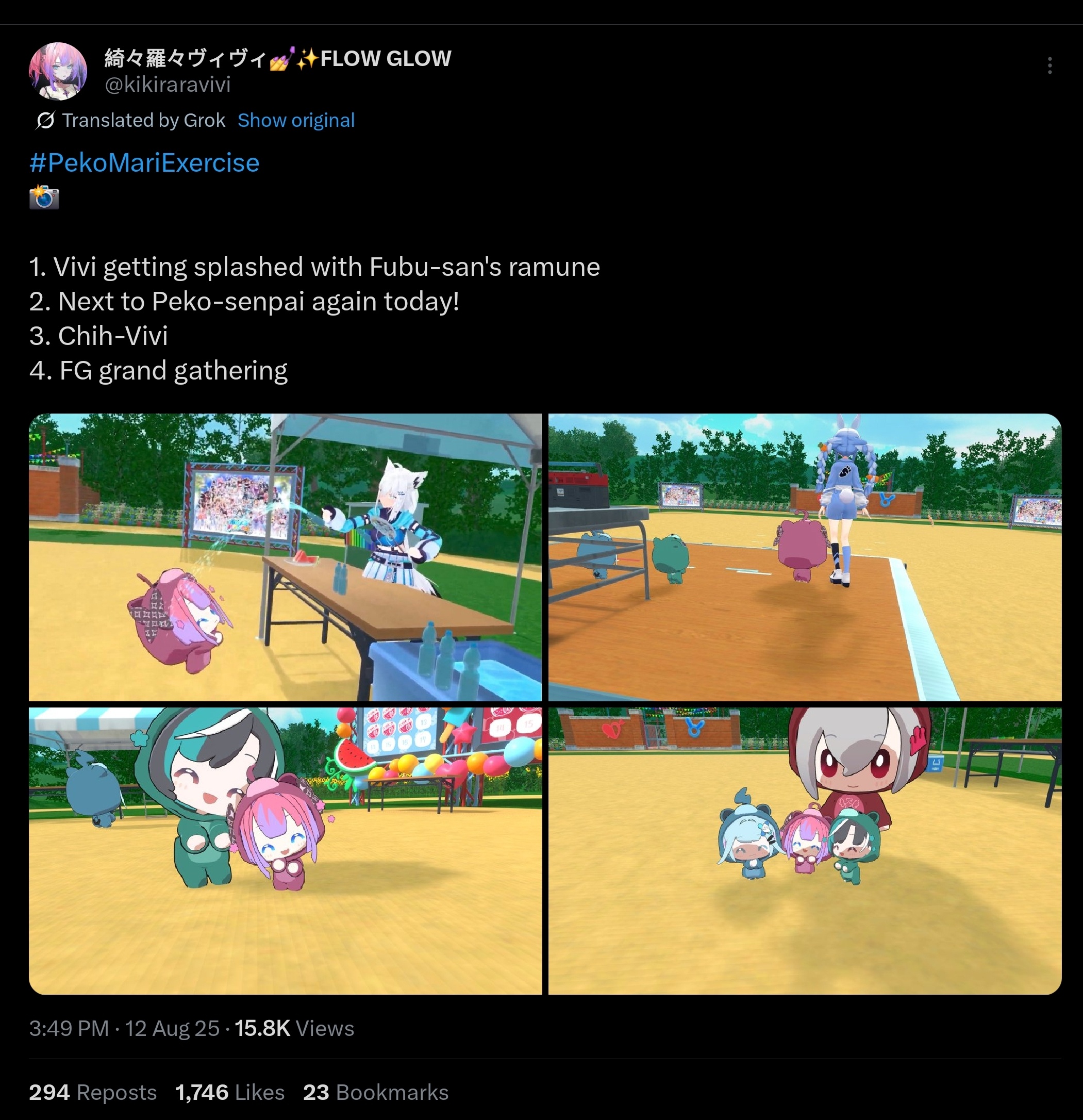
Task: Open the FLOW GLOW display name profile
Action: pos(278,58)
